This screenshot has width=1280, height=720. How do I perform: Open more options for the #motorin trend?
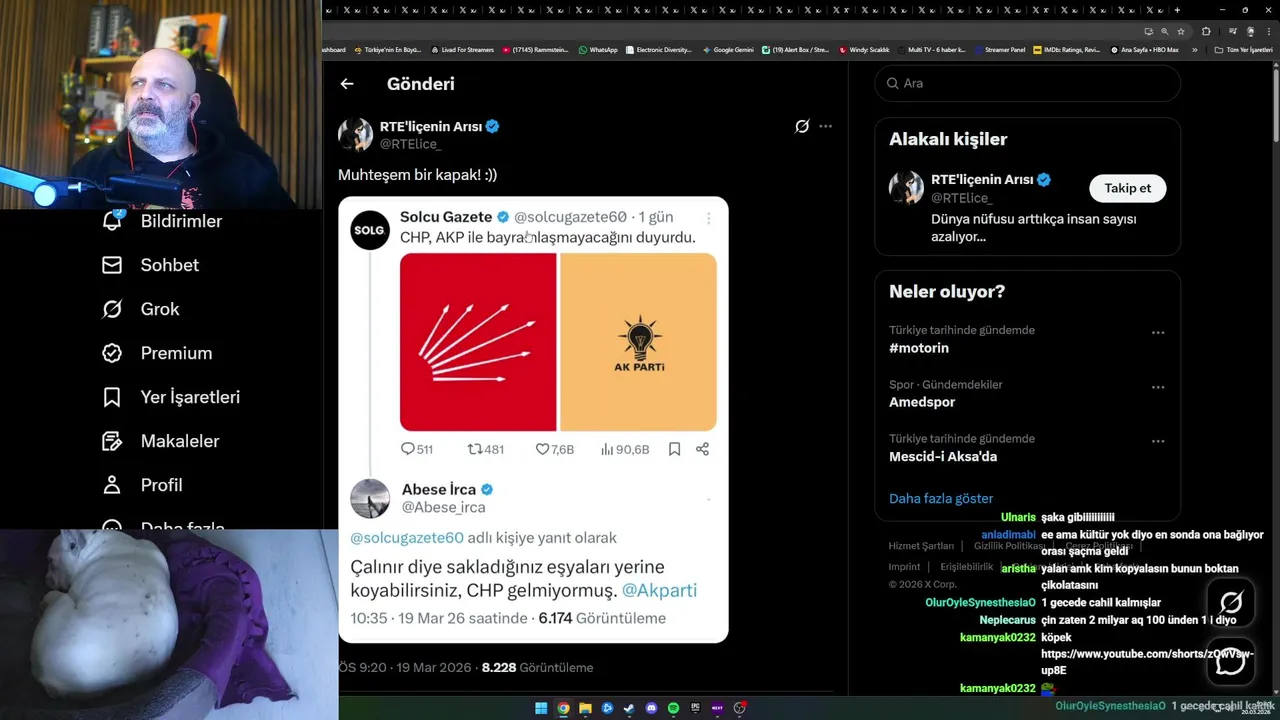point(1158,333)
